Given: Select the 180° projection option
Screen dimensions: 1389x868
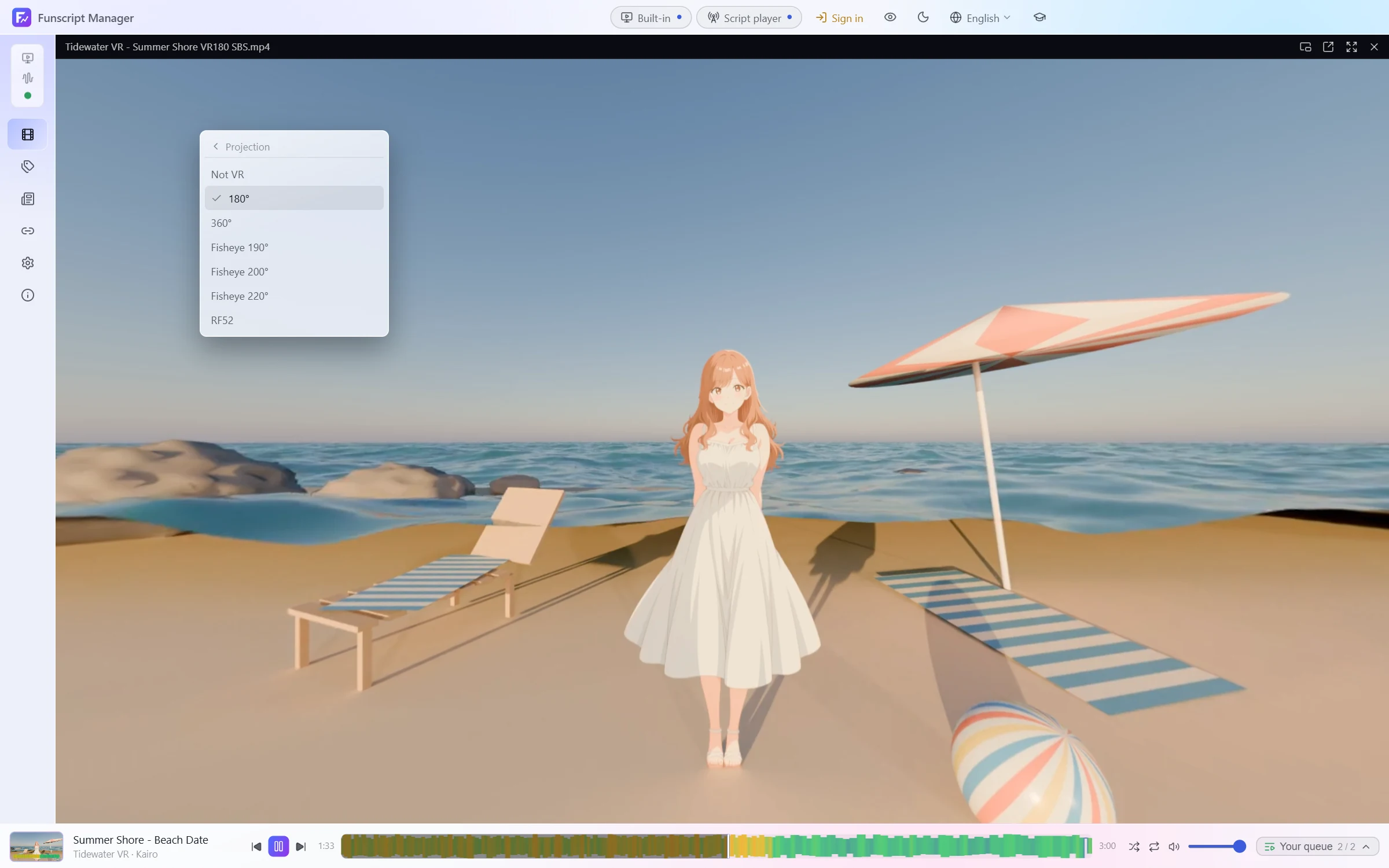Looking at the screenshot, I should (294, 198).
